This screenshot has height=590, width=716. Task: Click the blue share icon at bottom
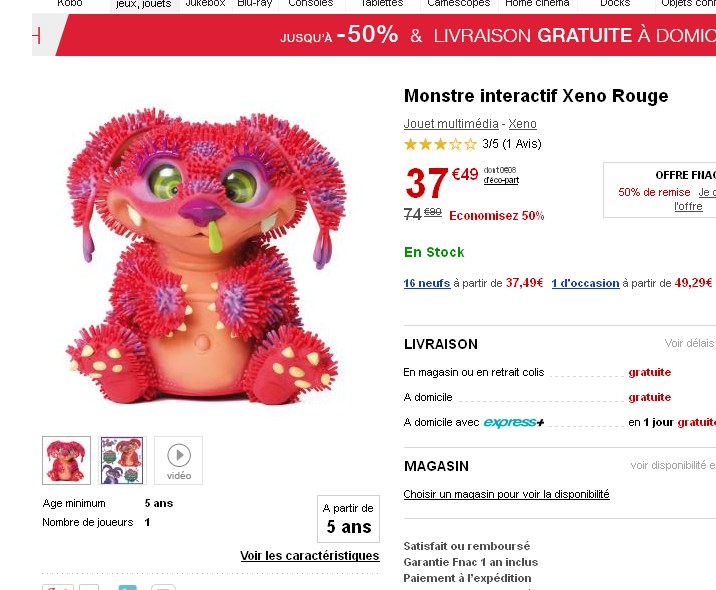tap(127, 587)
